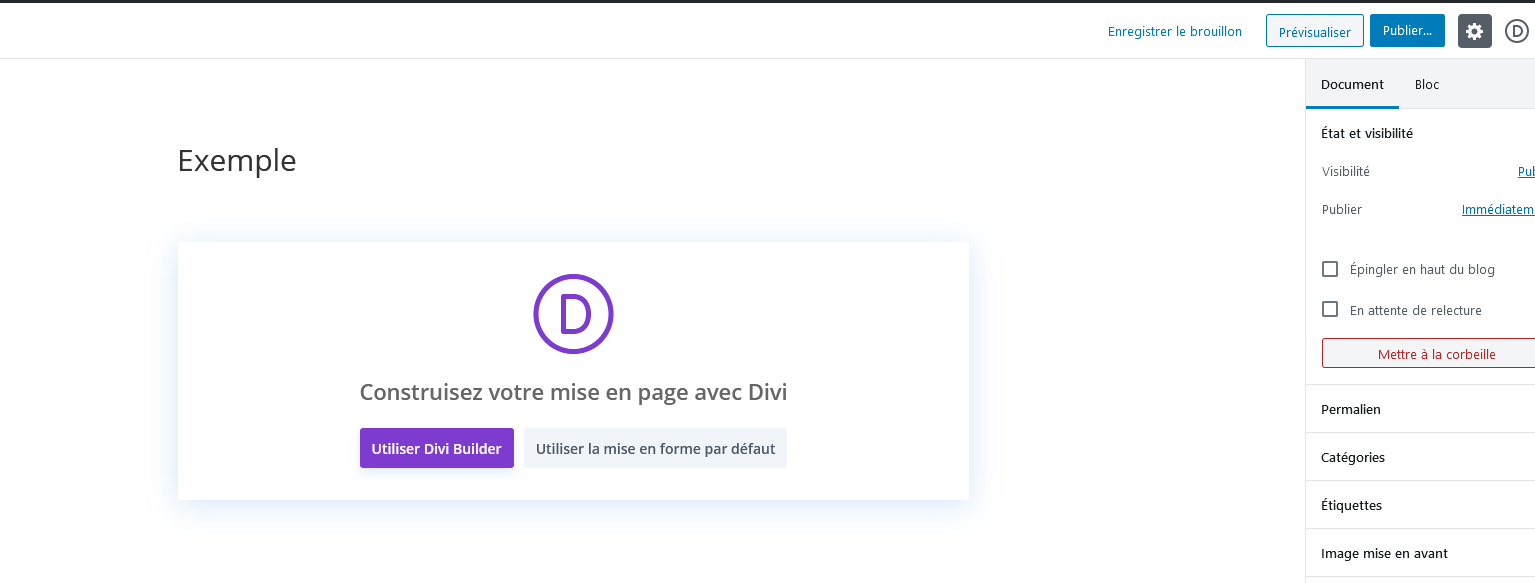Click the Divi circle icon in top toolbar

click(1516, 31)
